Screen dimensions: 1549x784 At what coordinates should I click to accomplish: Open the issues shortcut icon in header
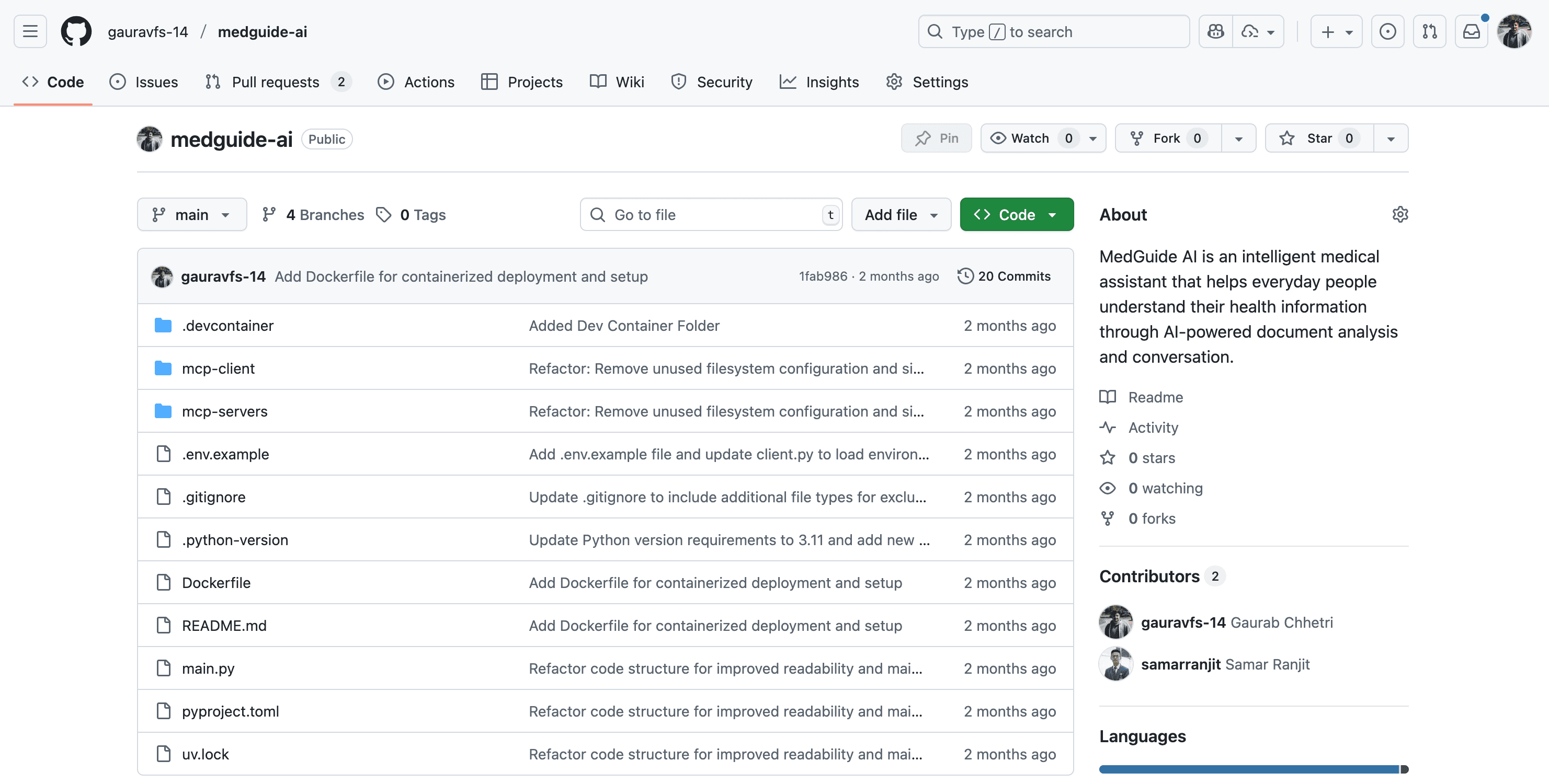pos(1387,31)
